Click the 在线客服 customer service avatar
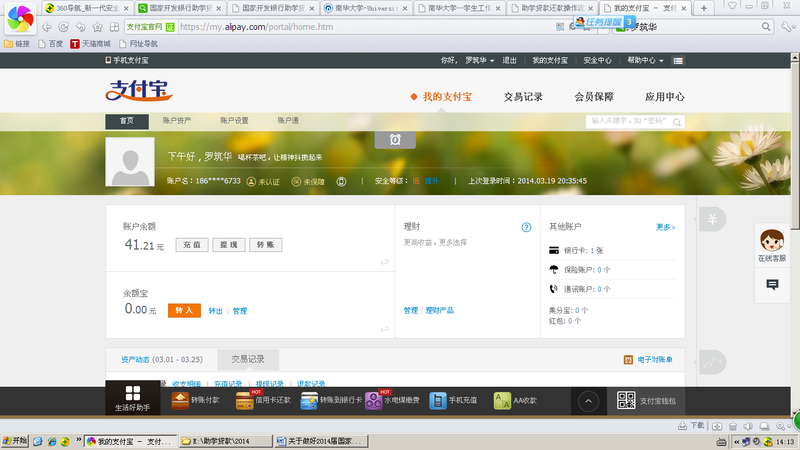 [772, 240]
